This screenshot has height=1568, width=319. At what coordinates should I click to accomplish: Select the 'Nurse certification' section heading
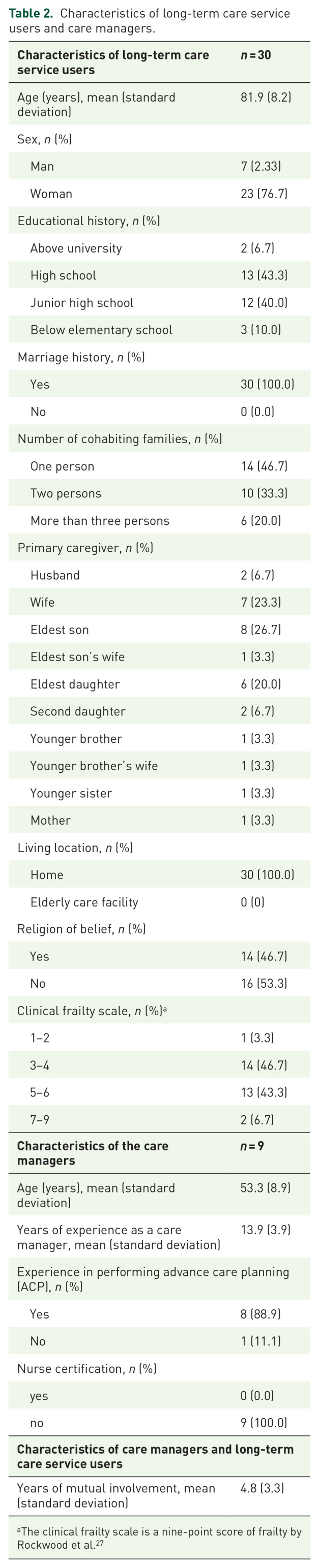[x=86, y=1369]
